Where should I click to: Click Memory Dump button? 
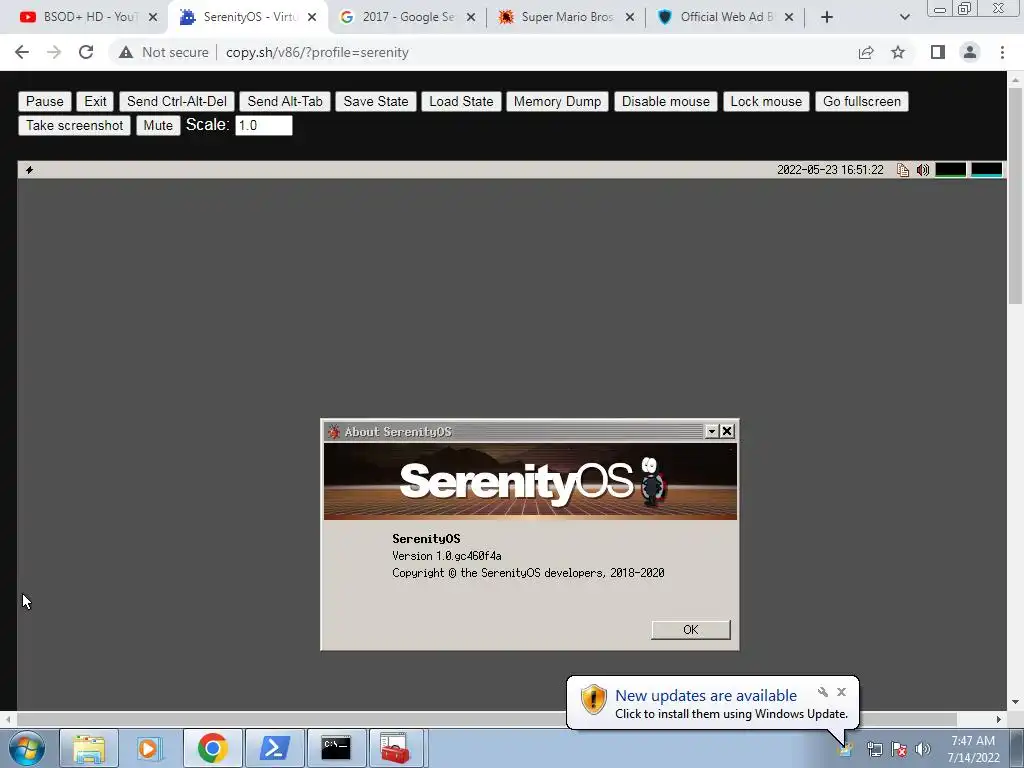[x=557, y=101]
